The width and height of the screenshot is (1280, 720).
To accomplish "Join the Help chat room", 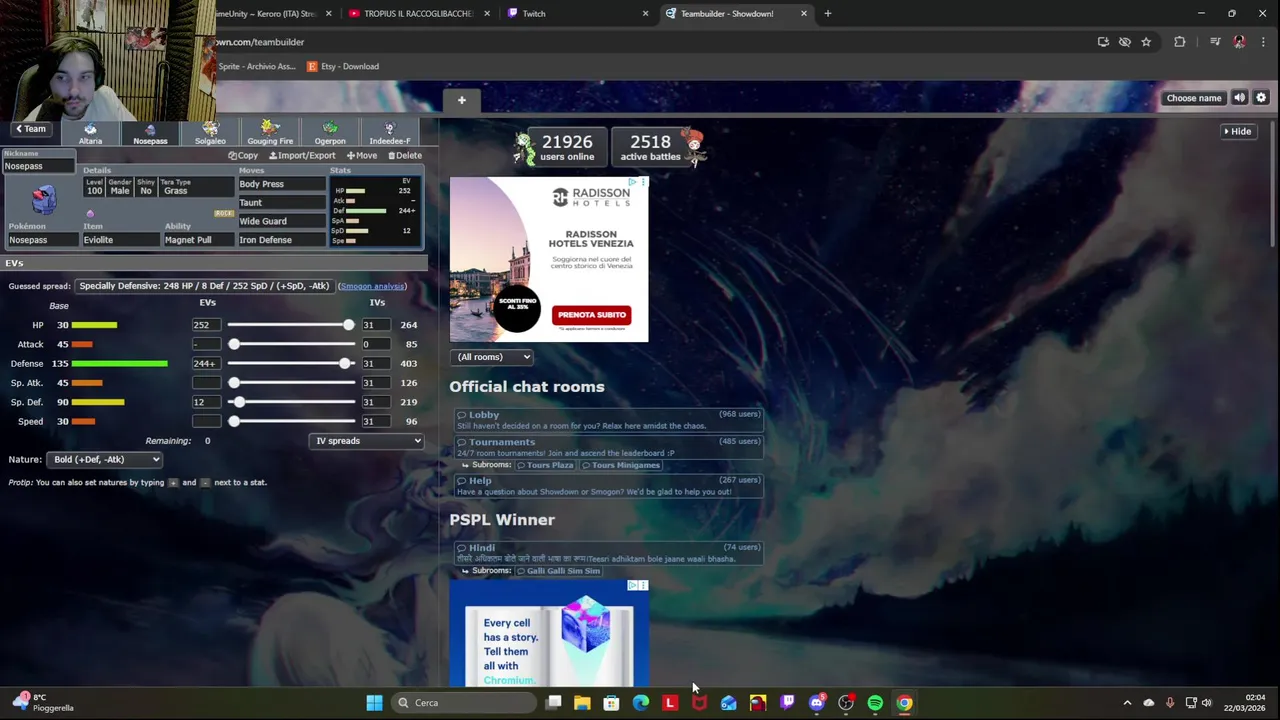I will click(x=609, y=486).
